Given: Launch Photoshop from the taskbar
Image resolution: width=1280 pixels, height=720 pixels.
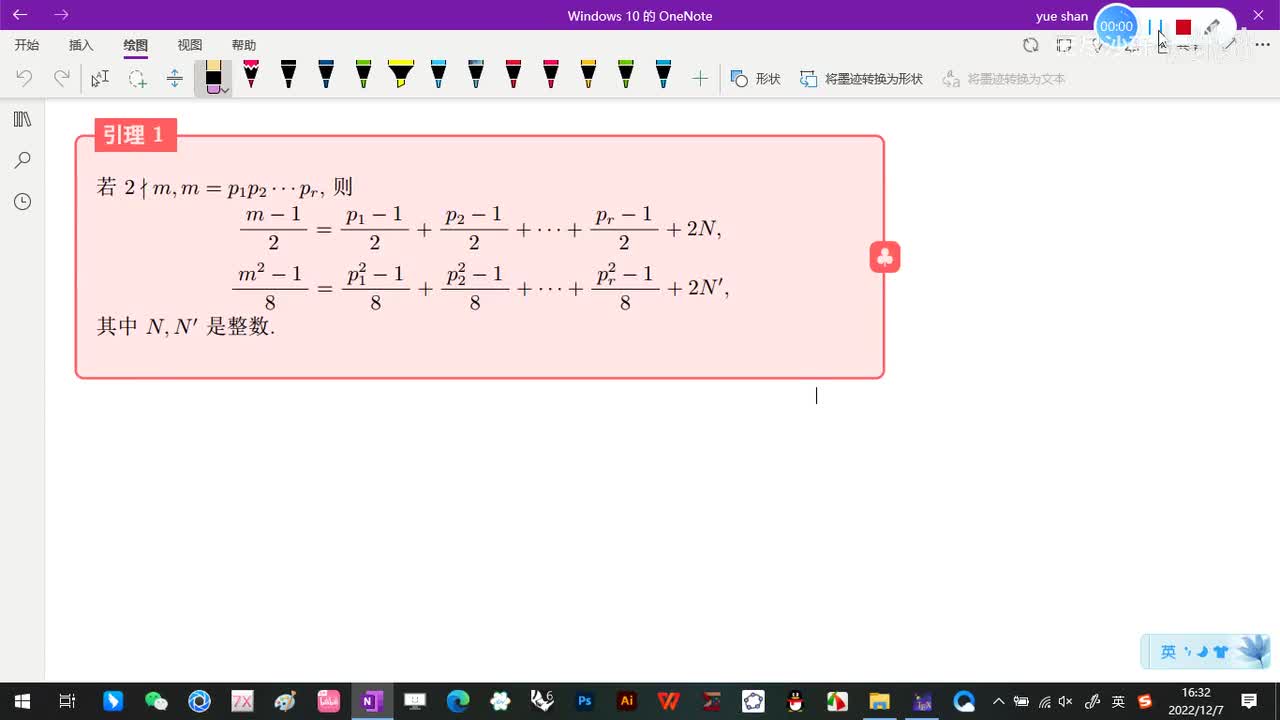Looking at the screenshot, I should pyautogui.click(x=585, y=701).
